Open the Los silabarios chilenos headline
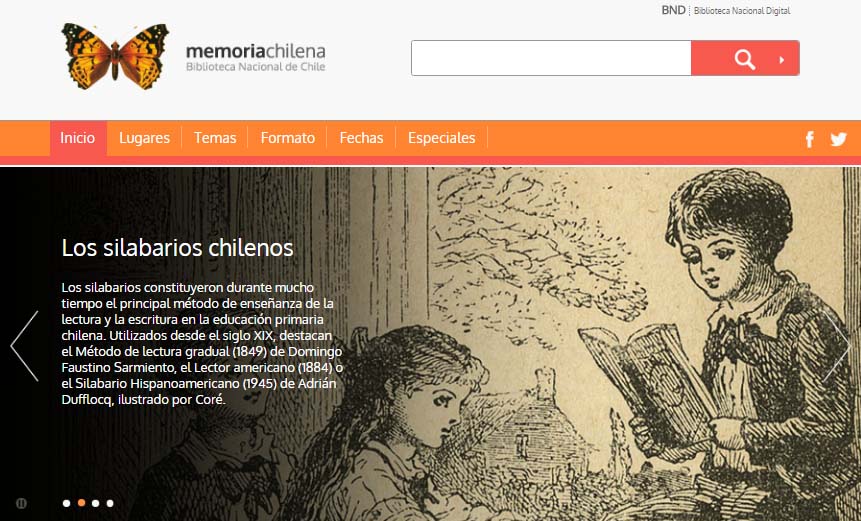Viewport: 861px width, 521px height. click(x=177, y=248)
